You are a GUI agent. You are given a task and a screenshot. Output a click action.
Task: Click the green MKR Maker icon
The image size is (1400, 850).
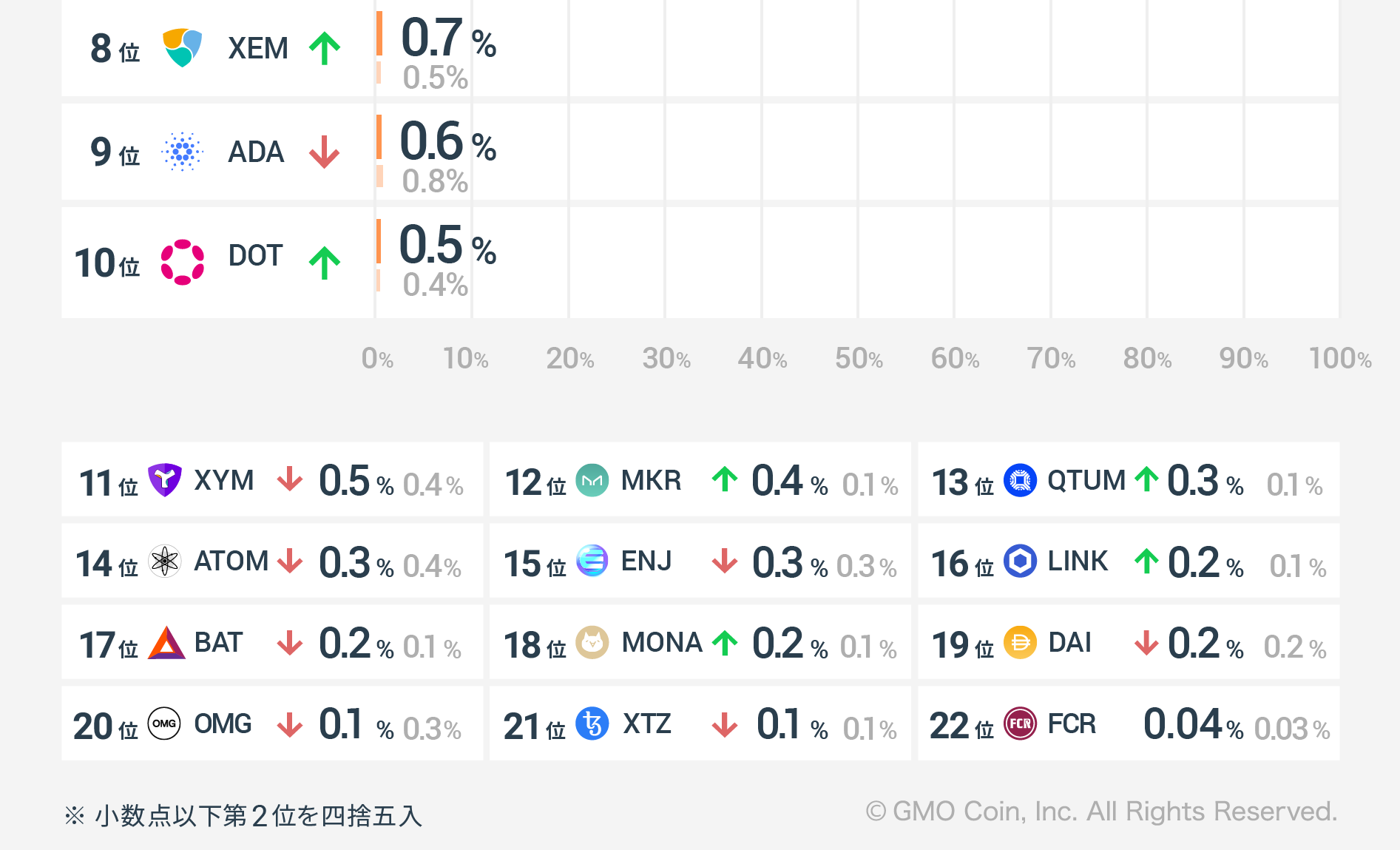592,480
